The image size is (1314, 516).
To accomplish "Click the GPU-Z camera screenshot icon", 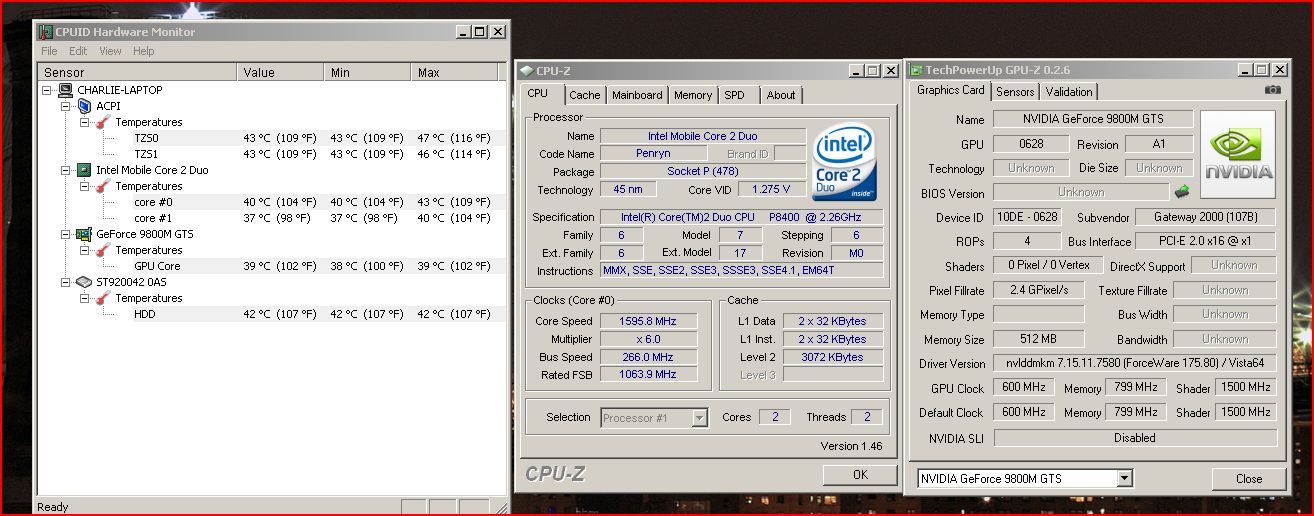I will [1272, 90].
